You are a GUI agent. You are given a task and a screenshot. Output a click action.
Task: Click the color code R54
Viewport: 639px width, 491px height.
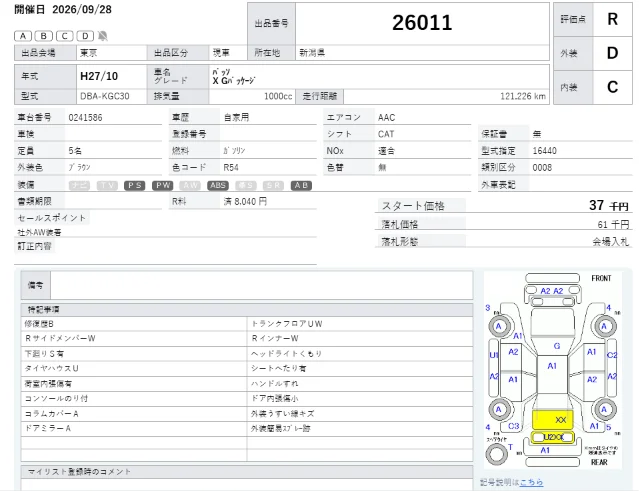coord(231,167)
